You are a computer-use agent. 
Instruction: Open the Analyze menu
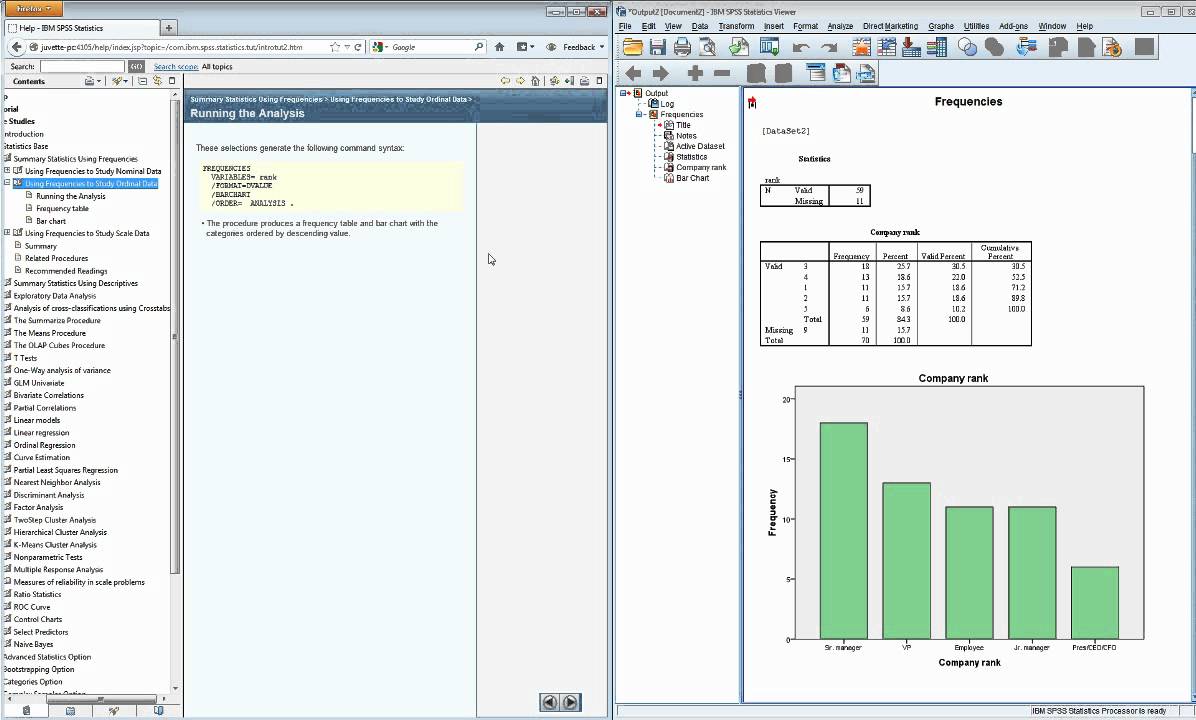pyautogui.click(x=840, y=26)
